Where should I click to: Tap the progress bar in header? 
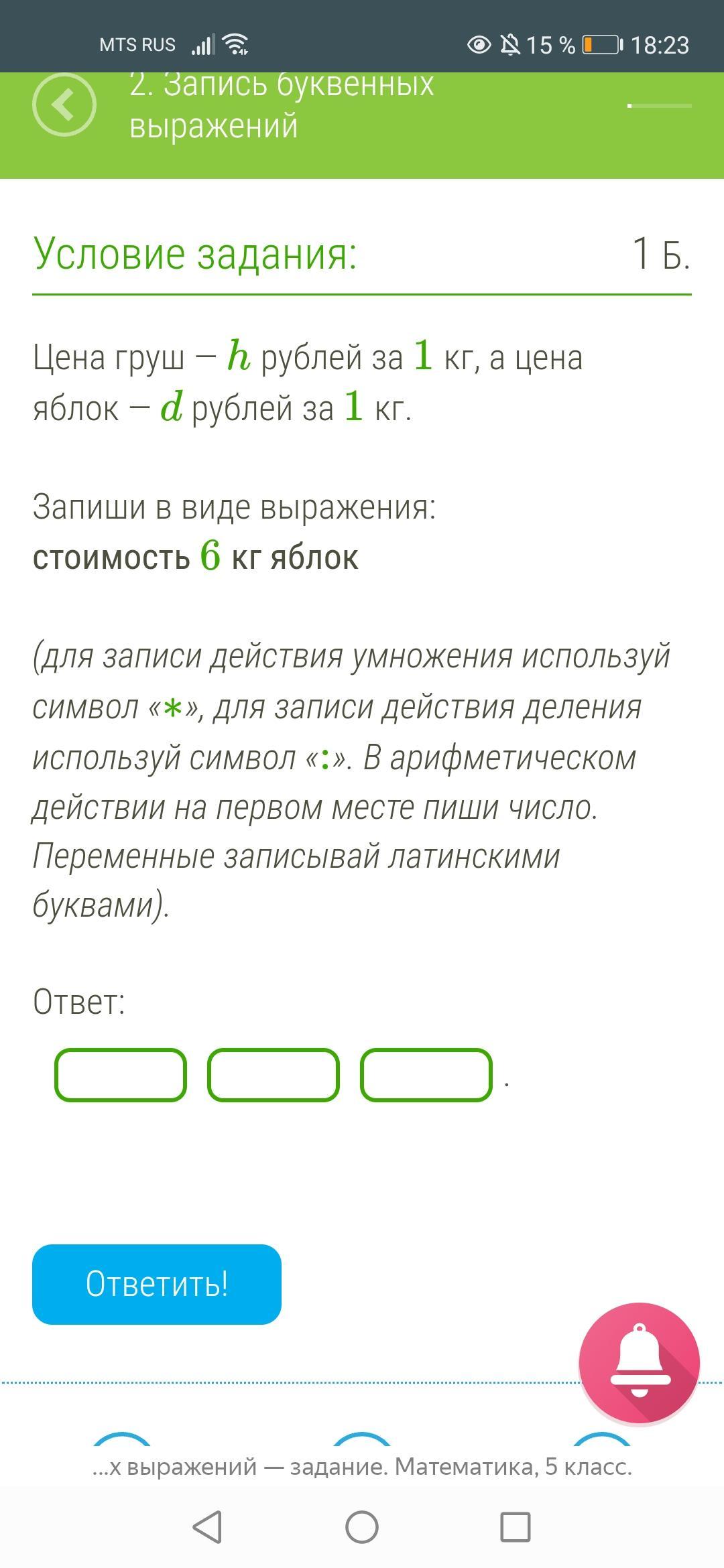click(x=659, y=105)
